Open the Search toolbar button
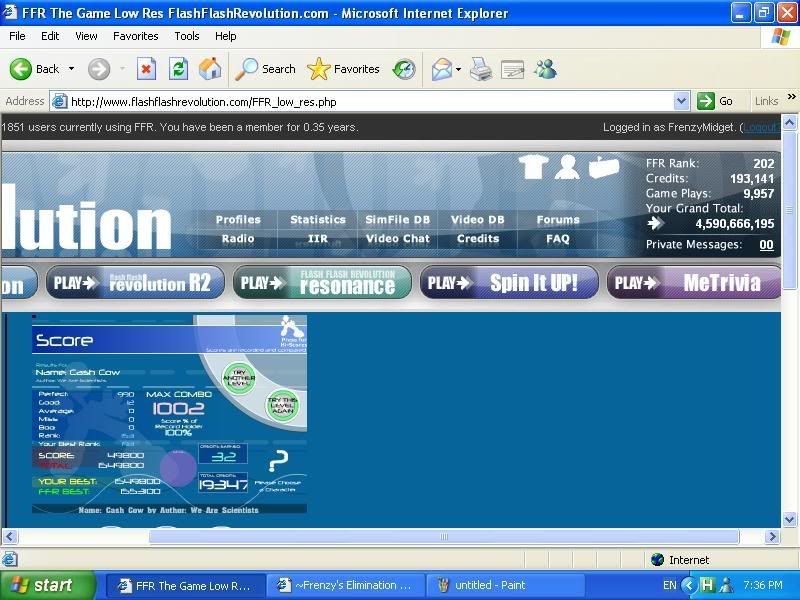 tap(266, 69)
